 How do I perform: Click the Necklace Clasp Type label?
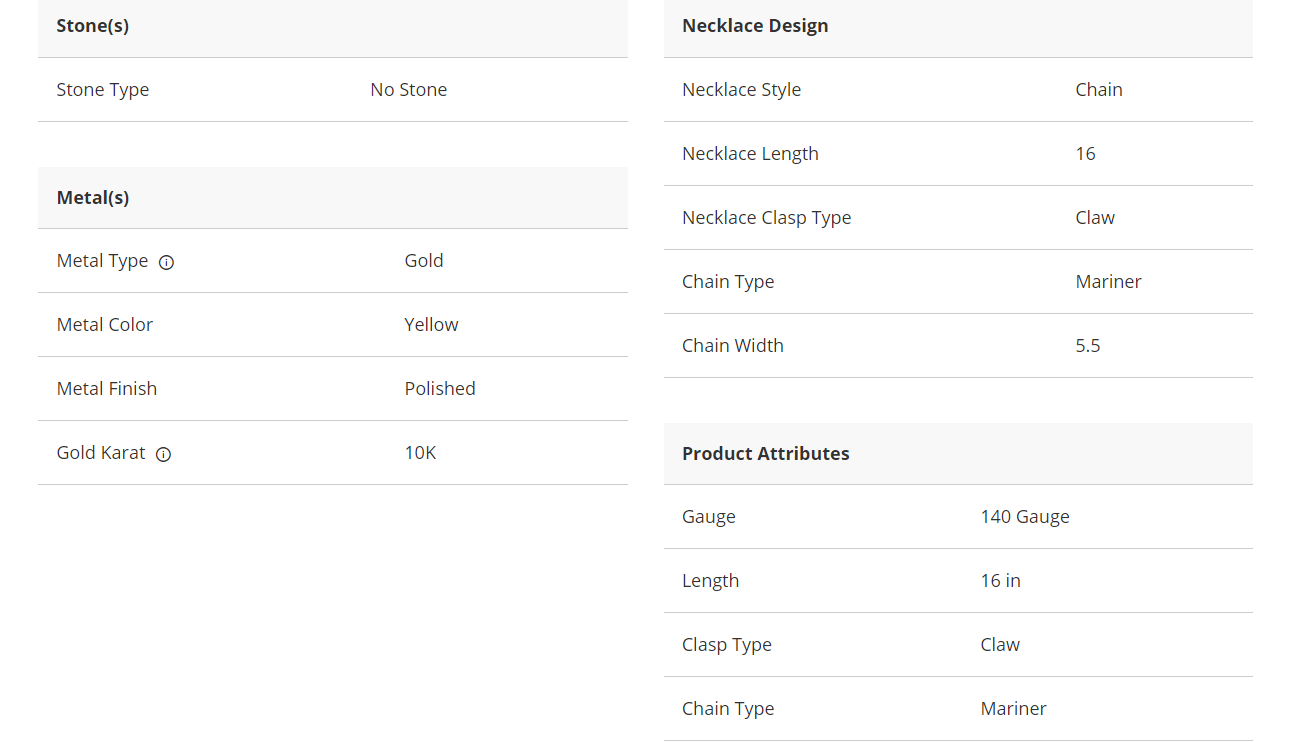coord(767,218)
